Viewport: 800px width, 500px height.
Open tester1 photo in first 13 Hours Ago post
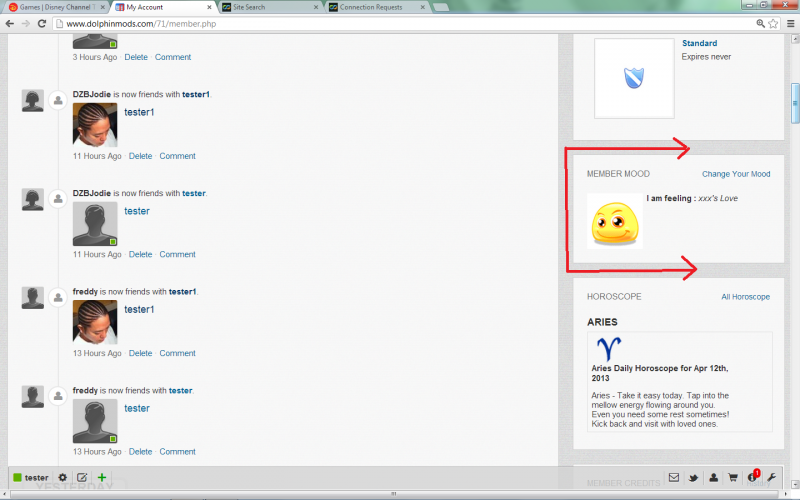tap(95, 322)
